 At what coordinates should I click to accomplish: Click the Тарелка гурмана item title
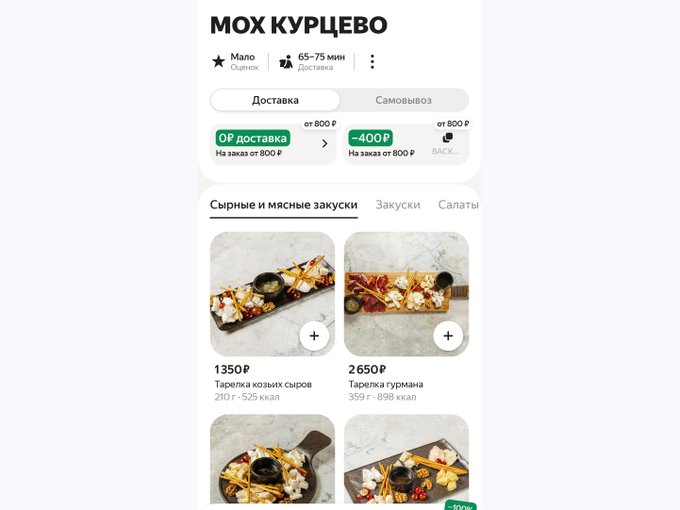coord(386,384)
